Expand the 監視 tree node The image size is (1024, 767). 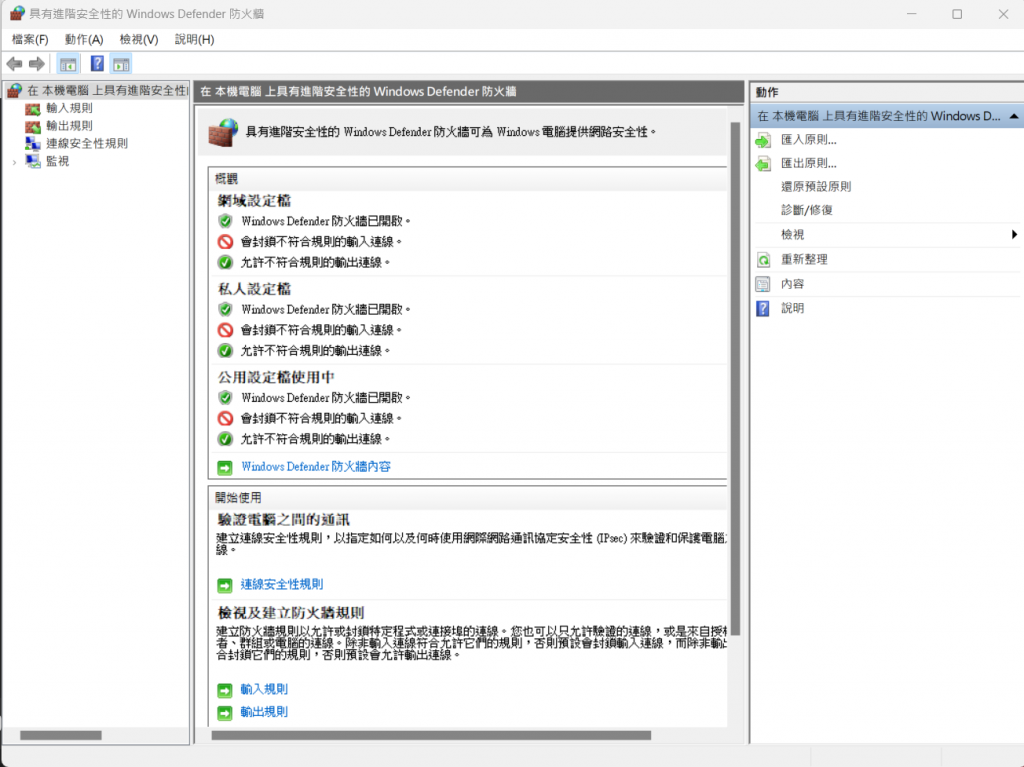coord(14,162)
